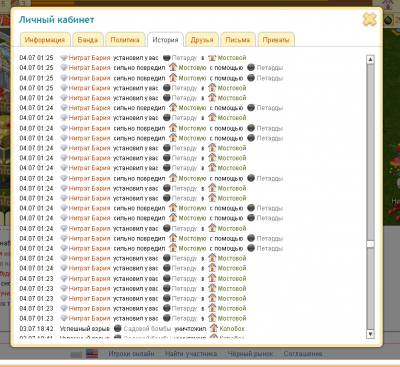This screenshot has height=367, width=400.
Task: Click the diamond icon in the entry above 03.07 18:42
Action: 64,318
